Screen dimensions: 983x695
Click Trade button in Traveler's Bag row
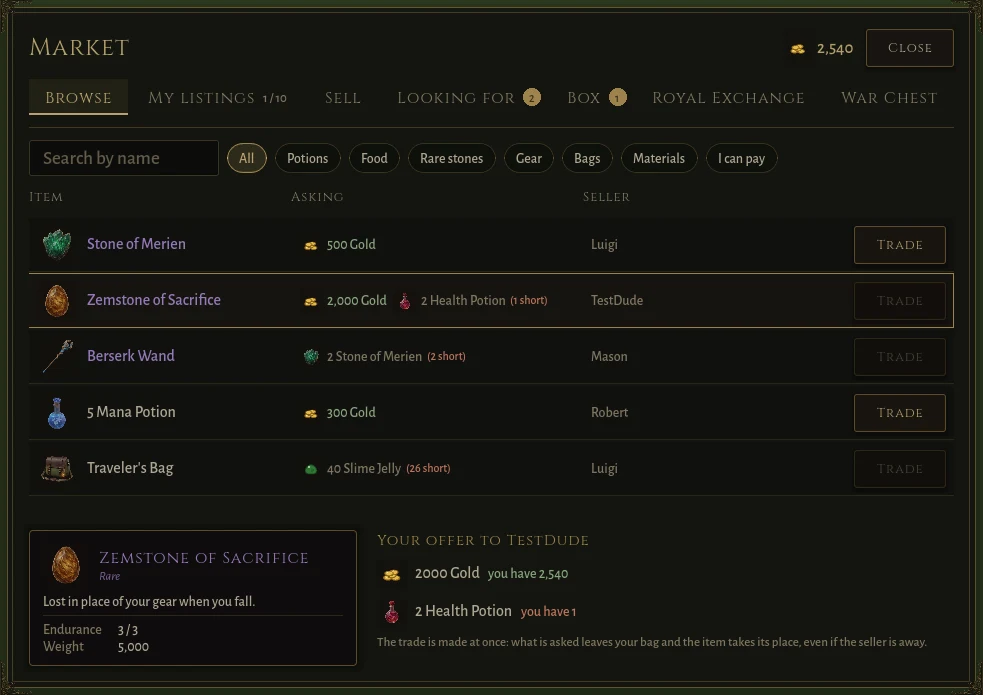(900, 469)
